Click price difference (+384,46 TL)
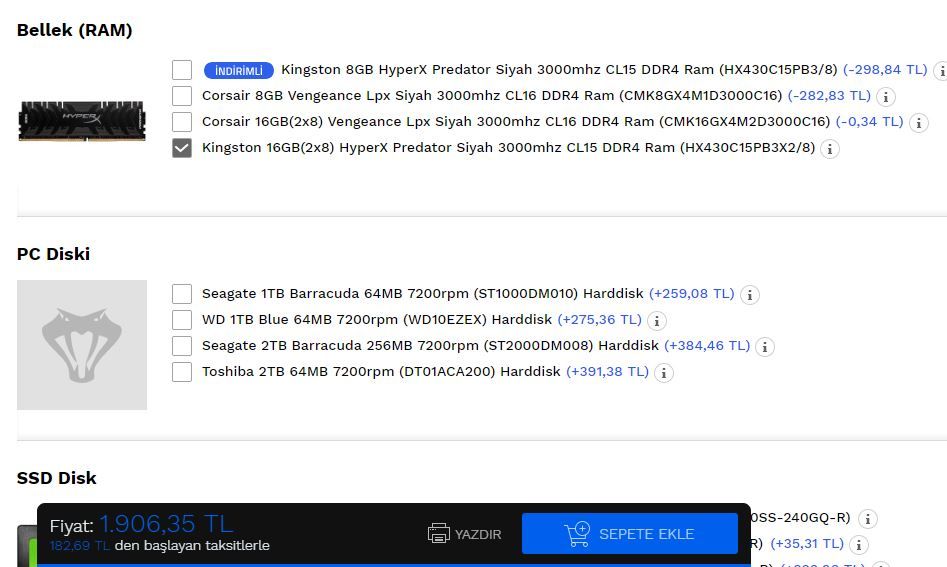 [x=707, y=345]
